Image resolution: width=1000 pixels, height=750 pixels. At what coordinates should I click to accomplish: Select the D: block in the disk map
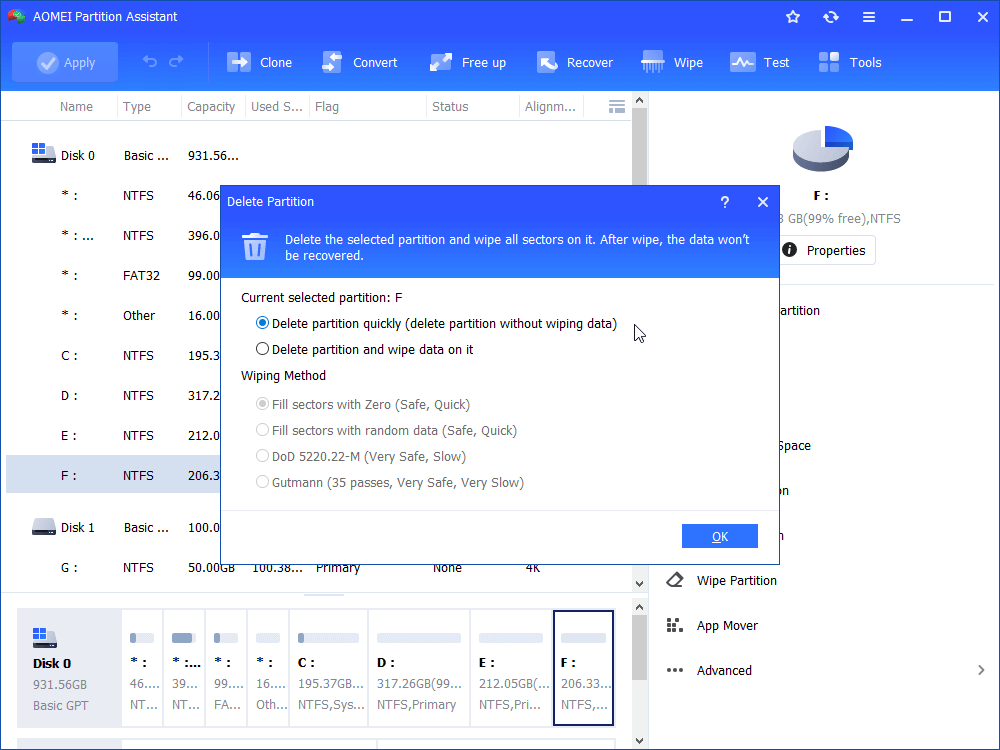tap(419, 668)
